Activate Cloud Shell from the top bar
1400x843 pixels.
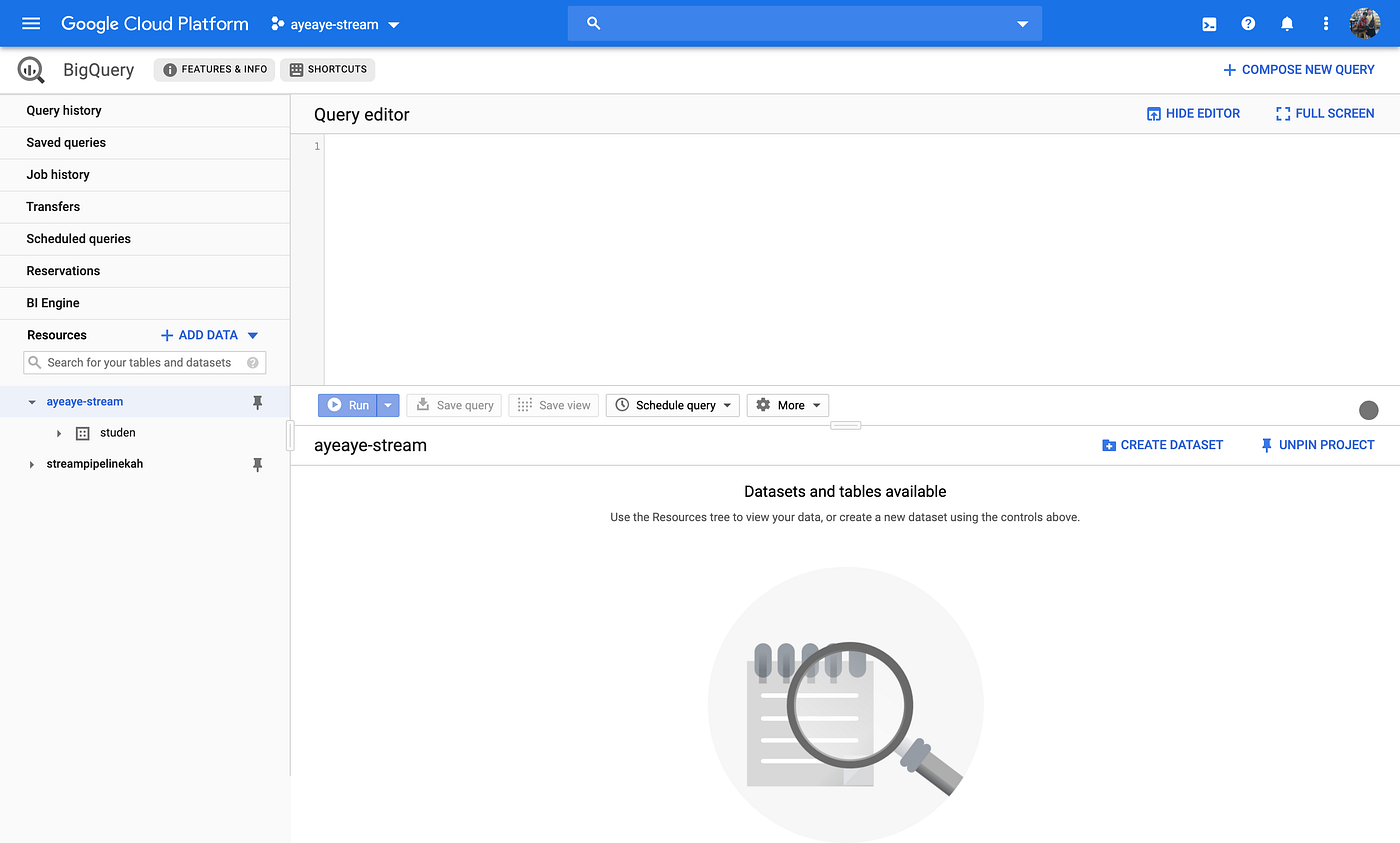1209,23
